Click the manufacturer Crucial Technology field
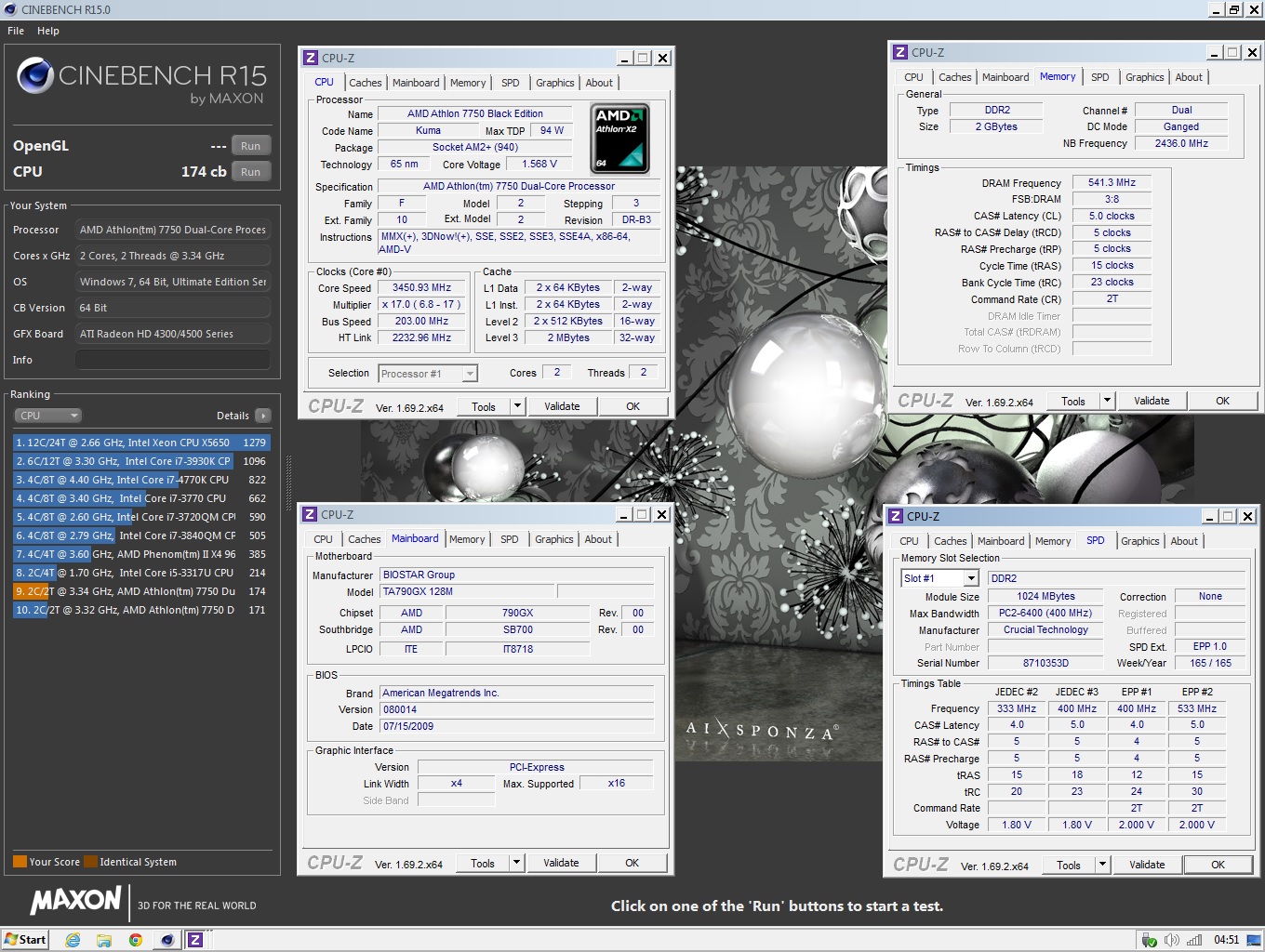Viewport: 1265px width, 952px height. point(1045,629)
